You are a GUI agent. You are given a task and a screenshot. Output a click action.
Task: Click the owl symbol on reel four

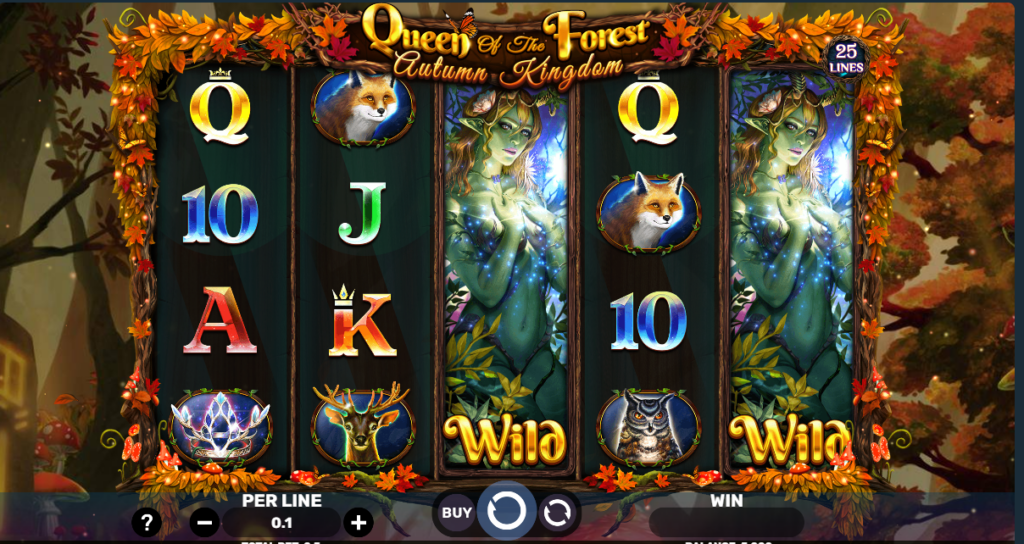(x=648, y=428)
